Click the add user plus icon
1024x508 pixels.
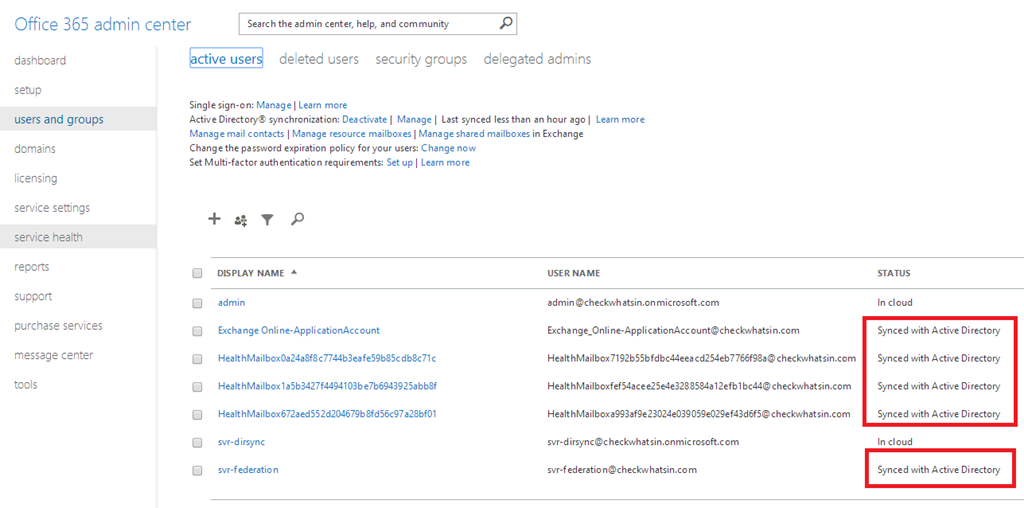[214, 219]
